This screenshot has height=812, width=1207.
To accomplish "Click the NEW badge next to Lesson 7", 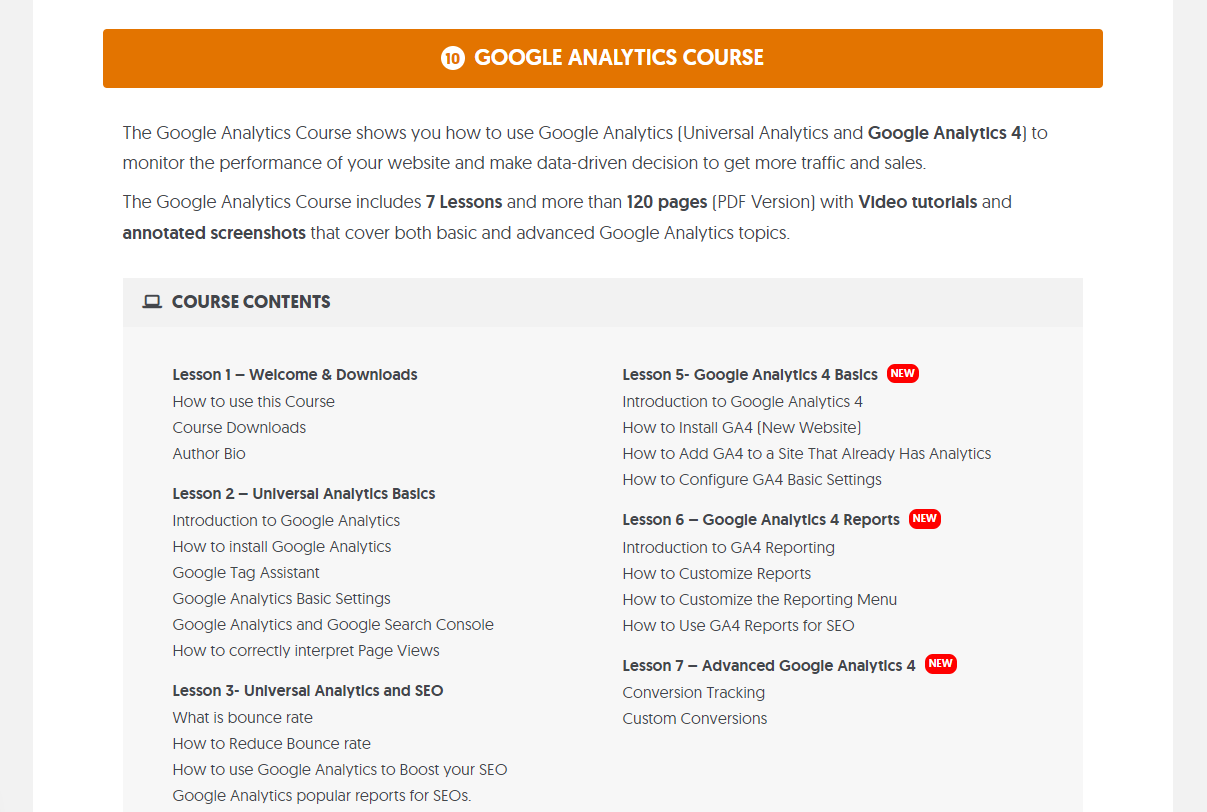I will 941,663.
